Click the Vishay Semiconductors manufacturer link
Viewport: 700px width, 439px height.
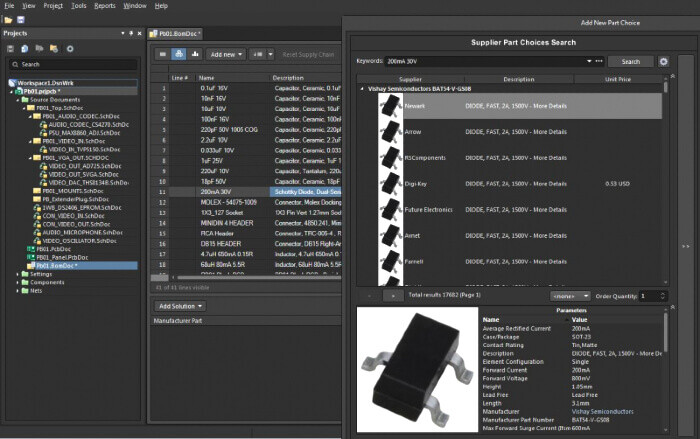pyautogui.click(x=603, y=412)
